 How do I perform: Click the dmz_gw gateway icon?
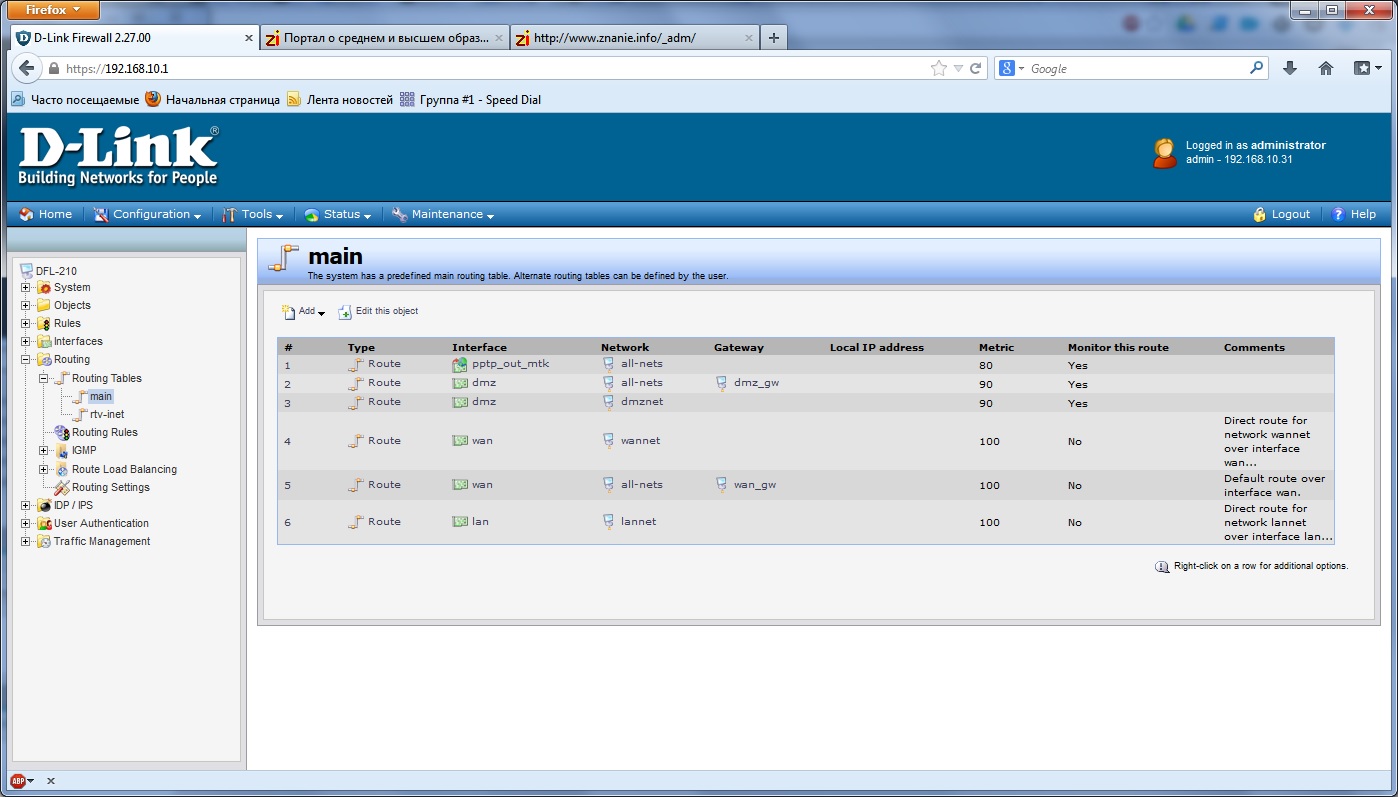click(x=722, y=383)
